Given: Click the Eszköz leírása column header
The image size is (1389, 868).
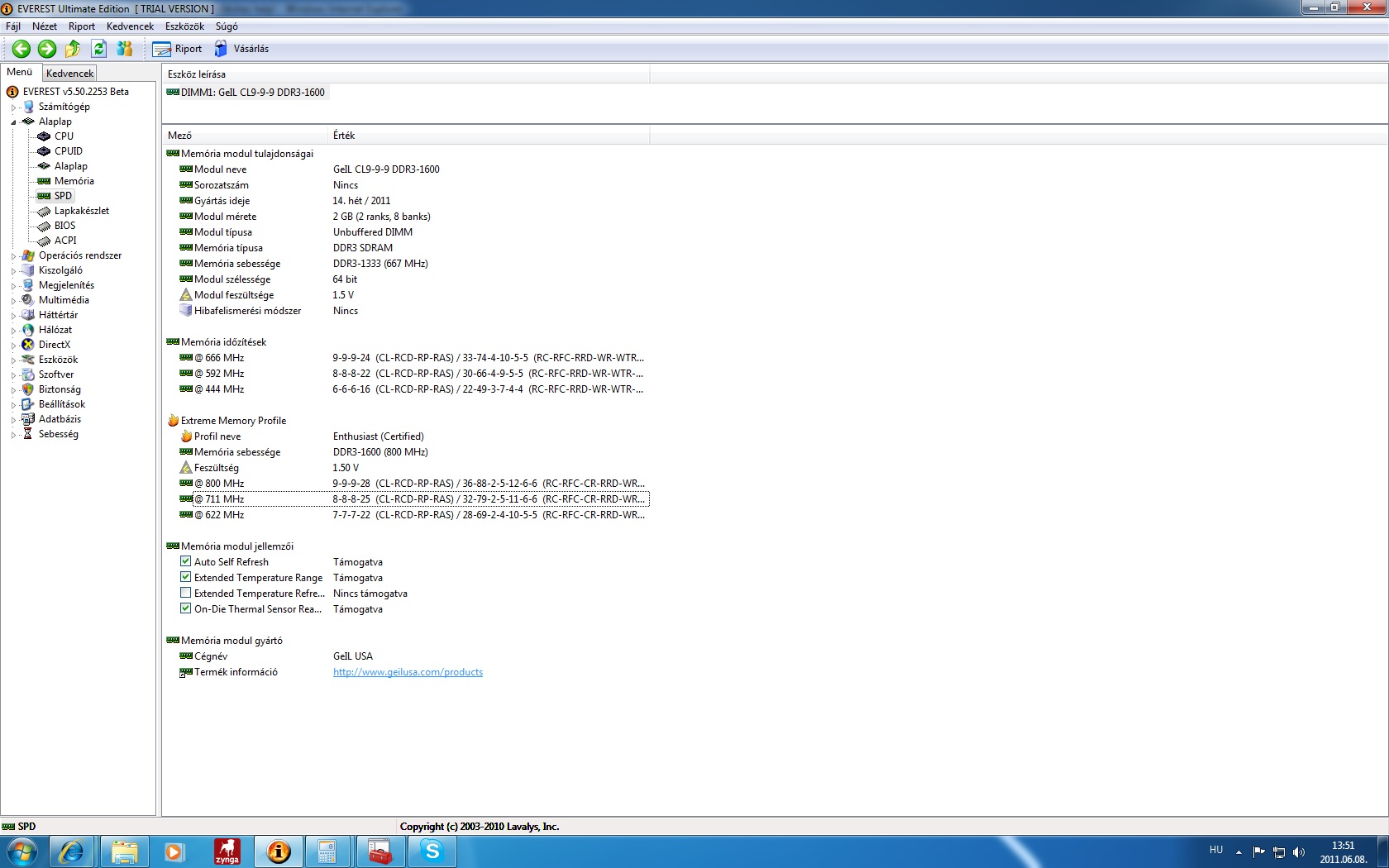Looking at the screenshot, I should tap(406, 74).
